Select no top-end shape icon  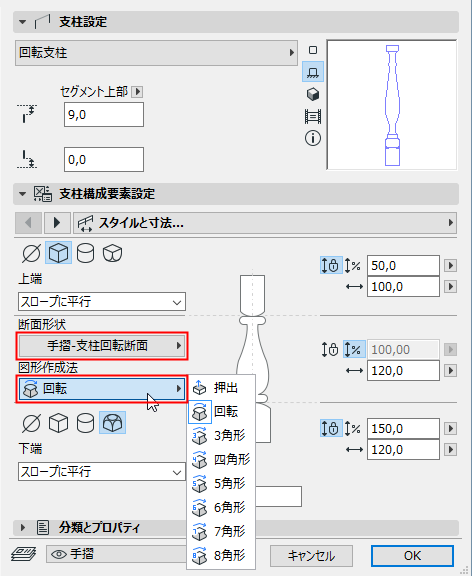[32, 253]
